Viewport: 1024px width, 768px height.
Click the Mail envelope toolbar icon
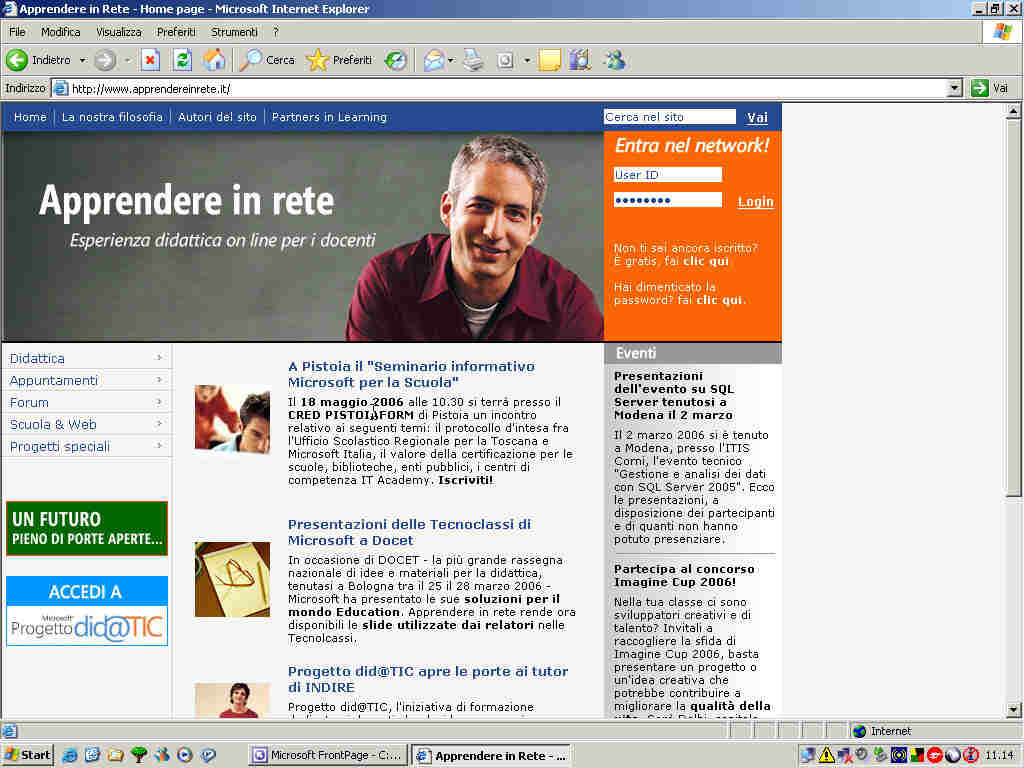coord(433,60)
